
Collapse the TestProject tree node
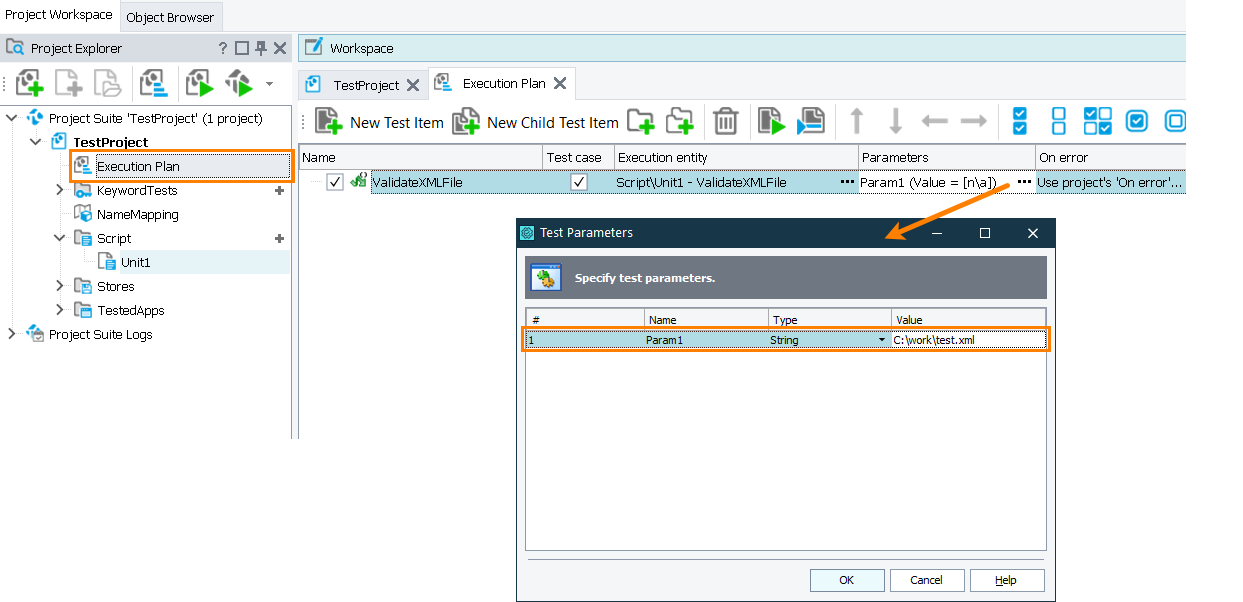click(x=36, y=142)
